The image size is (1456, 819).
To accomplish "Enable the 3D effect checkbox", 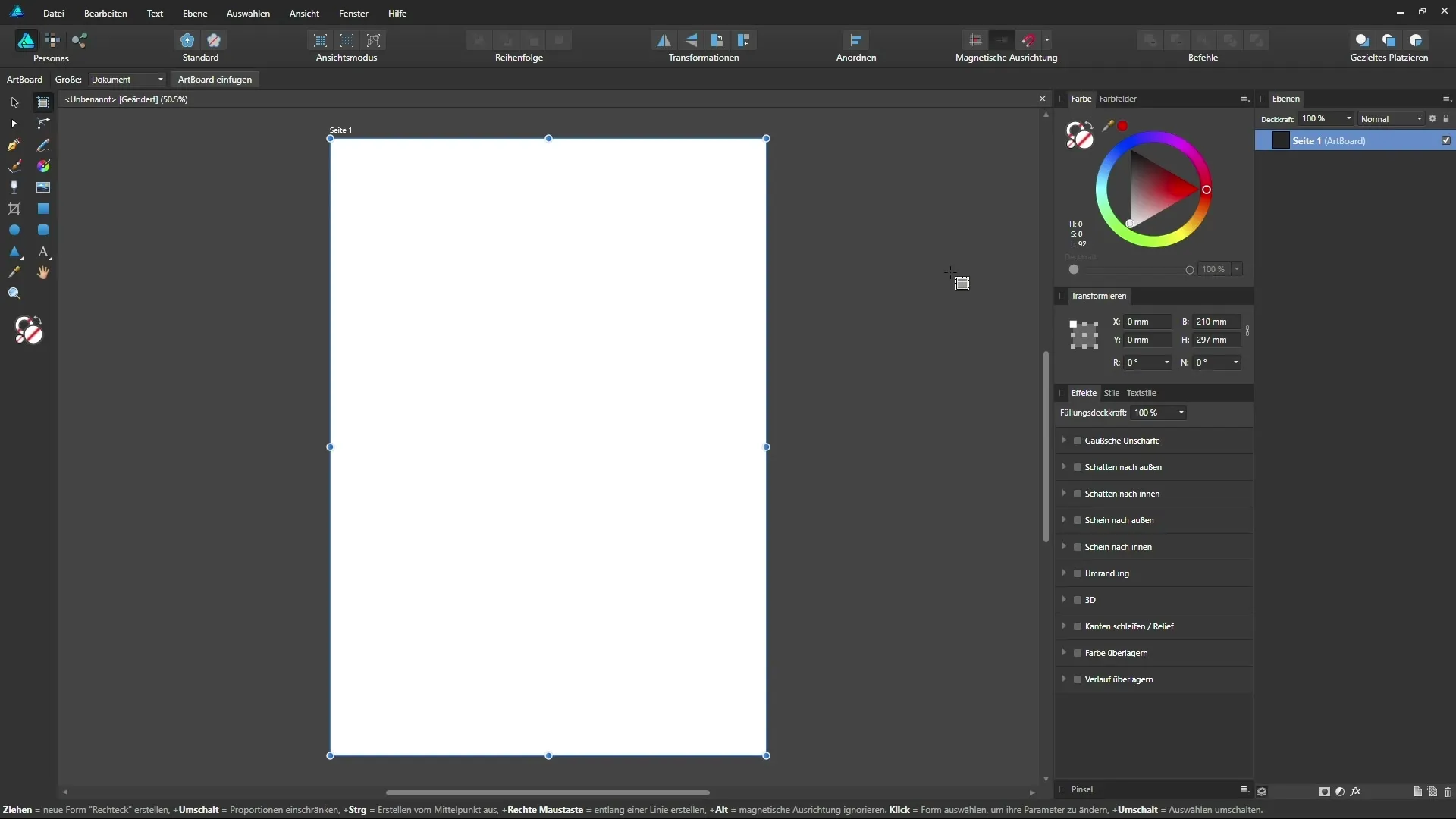I will [x=1078, y=600].
